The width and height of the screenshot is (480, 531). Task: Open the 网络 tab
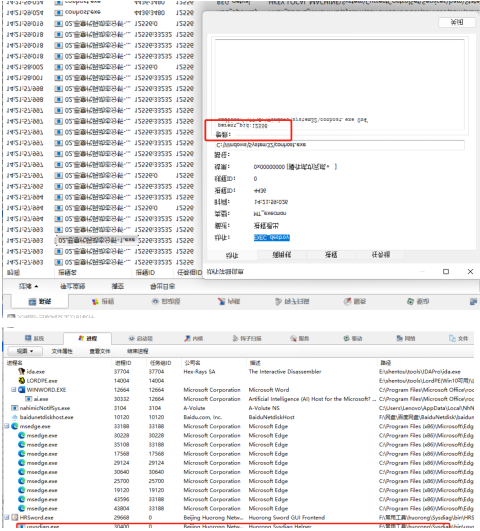406,338
